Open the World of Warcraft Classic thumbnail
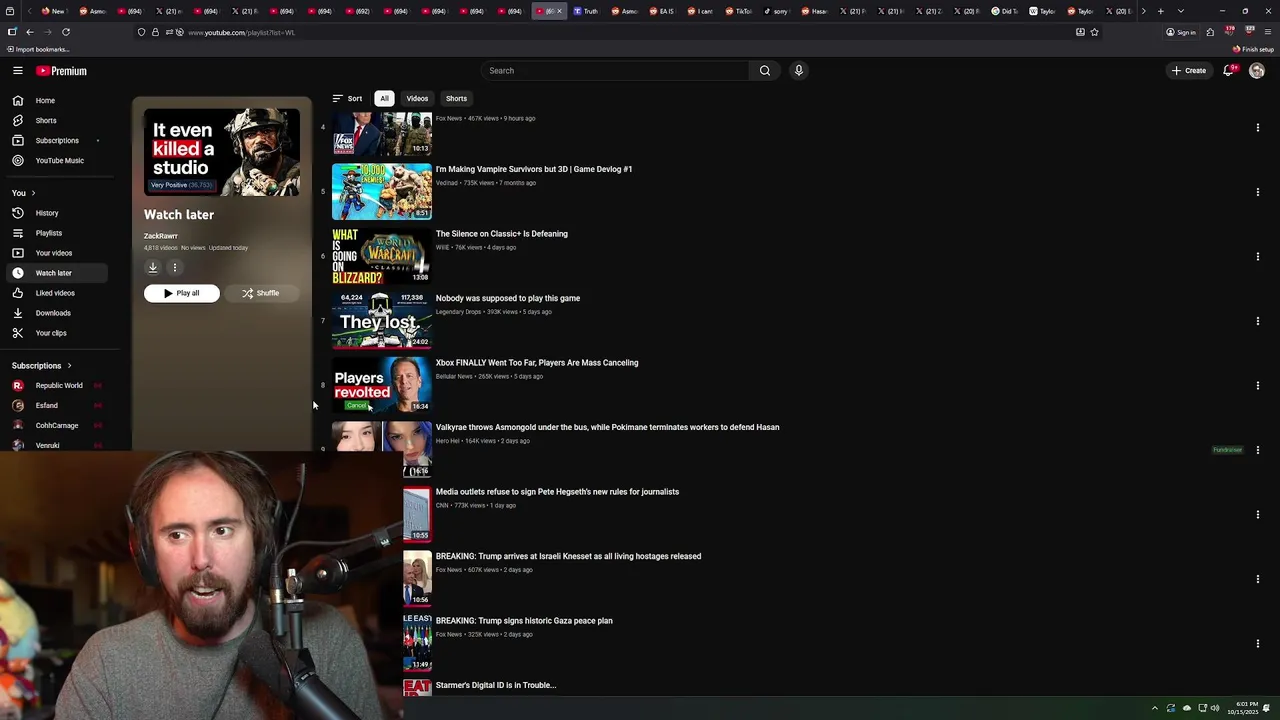1280x720 pixels. tap(382, 256)
